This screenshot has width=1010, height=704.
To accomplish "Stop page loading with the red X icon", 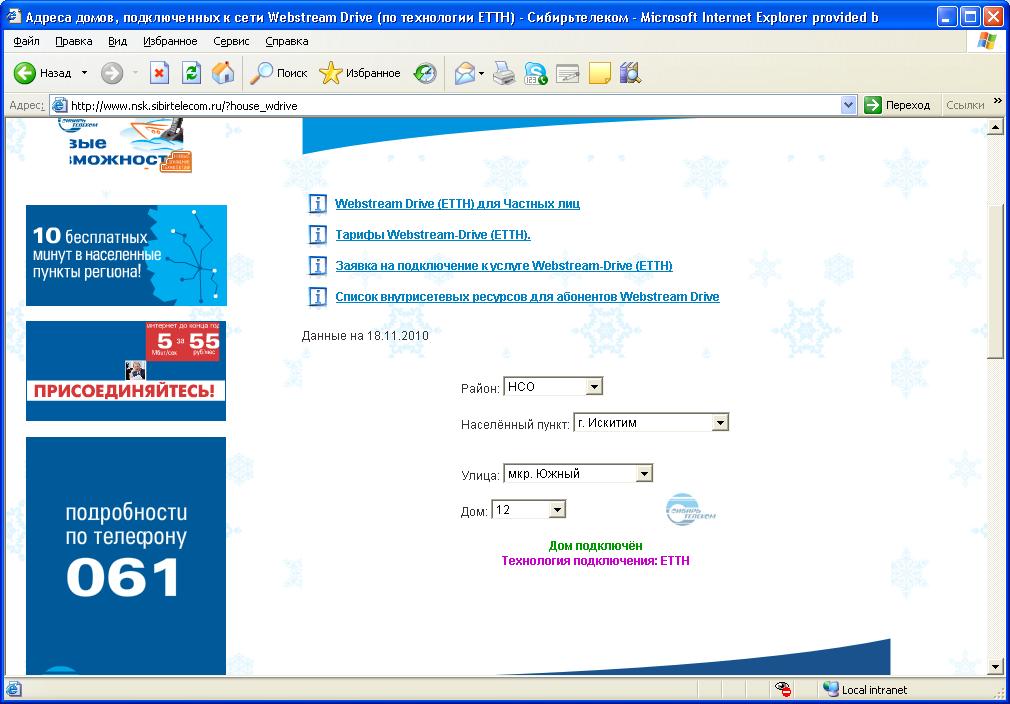I will pyautogui.click(x=159, y=73).
